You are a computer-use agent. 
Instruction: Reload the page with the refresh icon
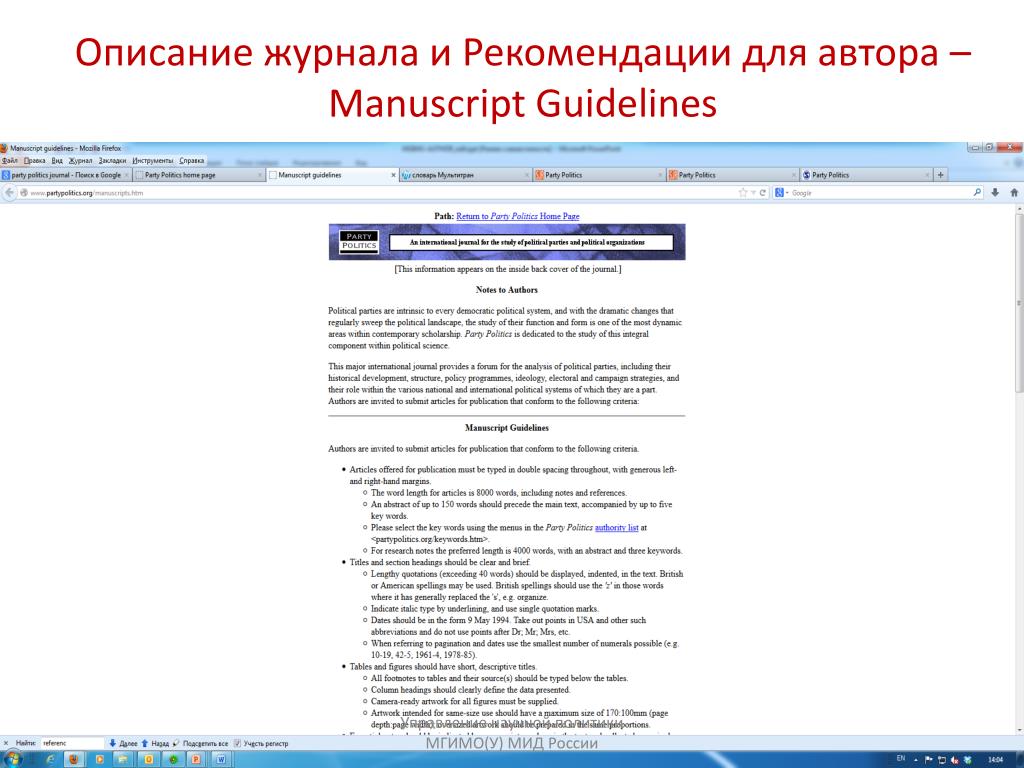click(762, 193)
